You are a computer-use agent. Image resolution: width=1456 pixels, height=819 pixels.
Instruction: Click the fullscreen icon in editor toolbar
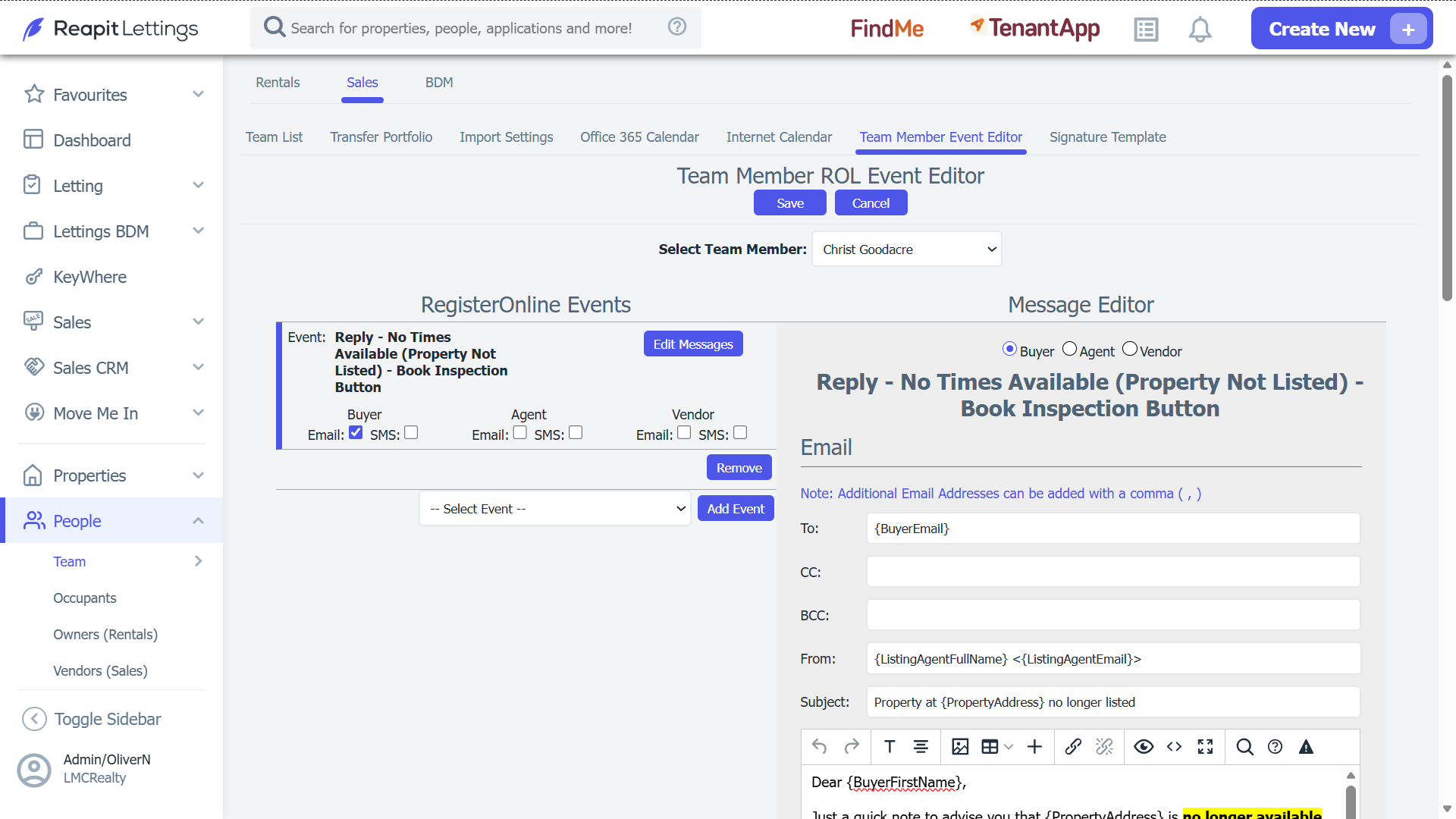(x=1205, y=747)
